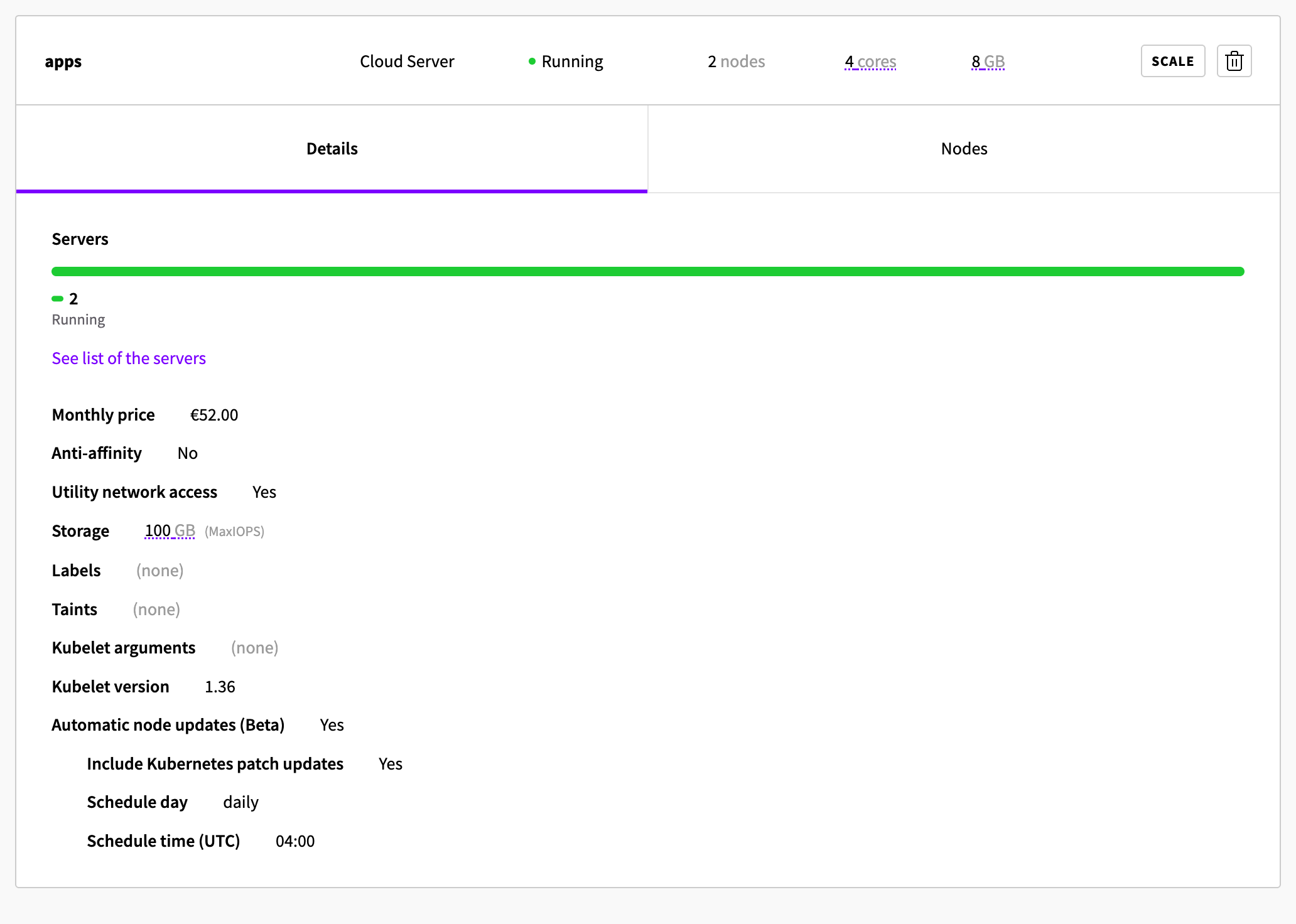Click the Utility network access Yes value
The height and width of the screenshot is (924, 1296).
[x=264, y=492]
